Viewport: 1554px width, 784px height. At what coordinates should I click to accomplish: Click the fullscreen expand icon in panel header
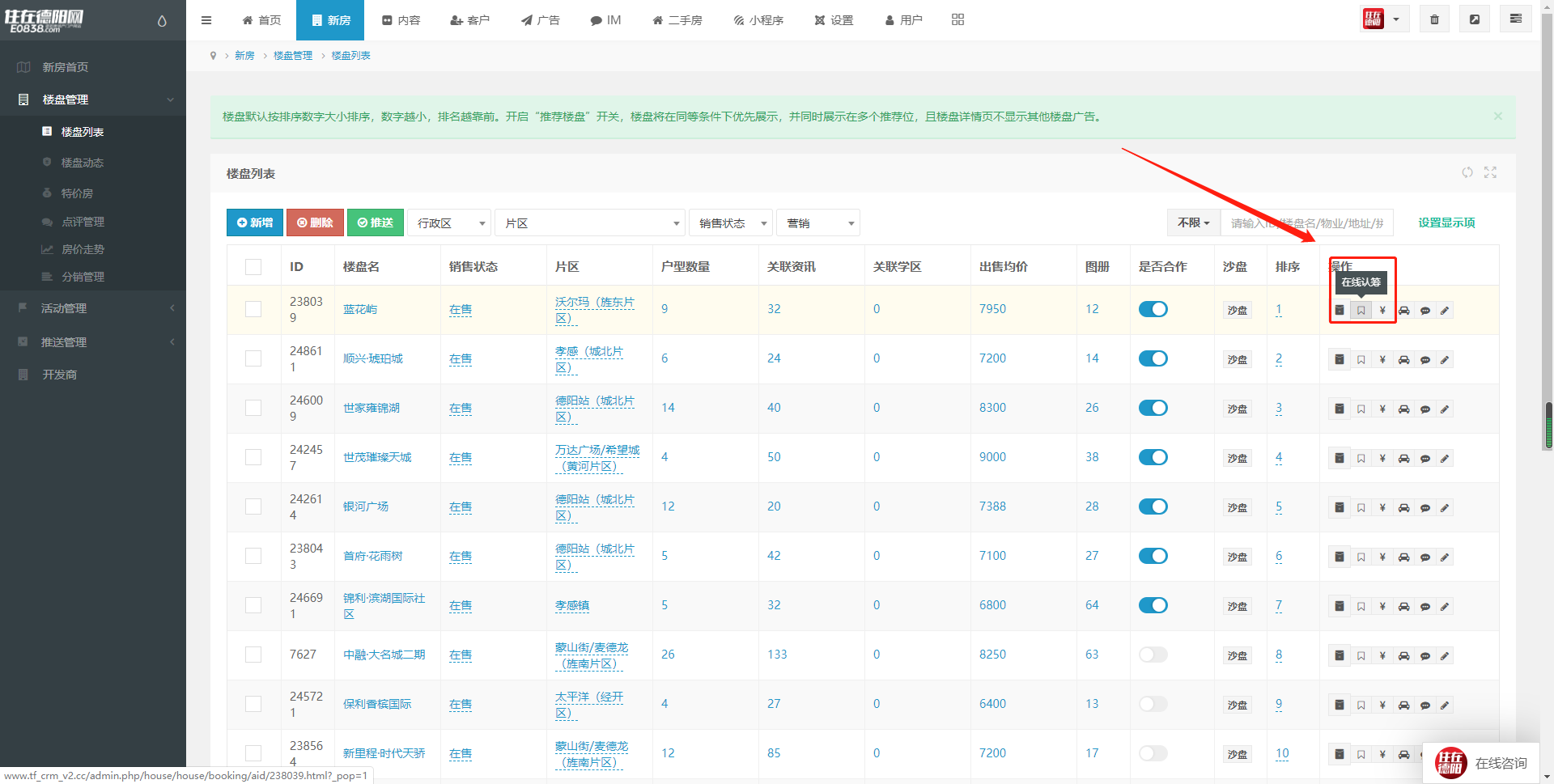point(1490,172)
